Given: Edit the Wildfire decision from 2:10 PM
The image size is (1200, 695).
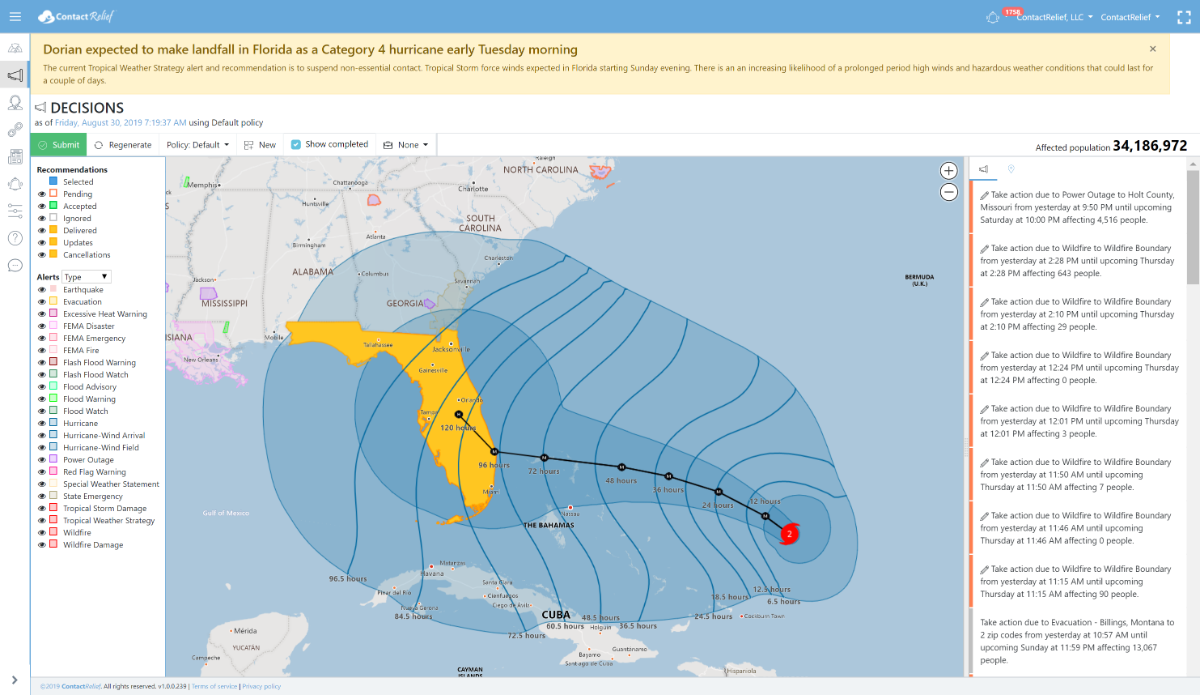Looking at the screenshot, I should coord(984,302).
